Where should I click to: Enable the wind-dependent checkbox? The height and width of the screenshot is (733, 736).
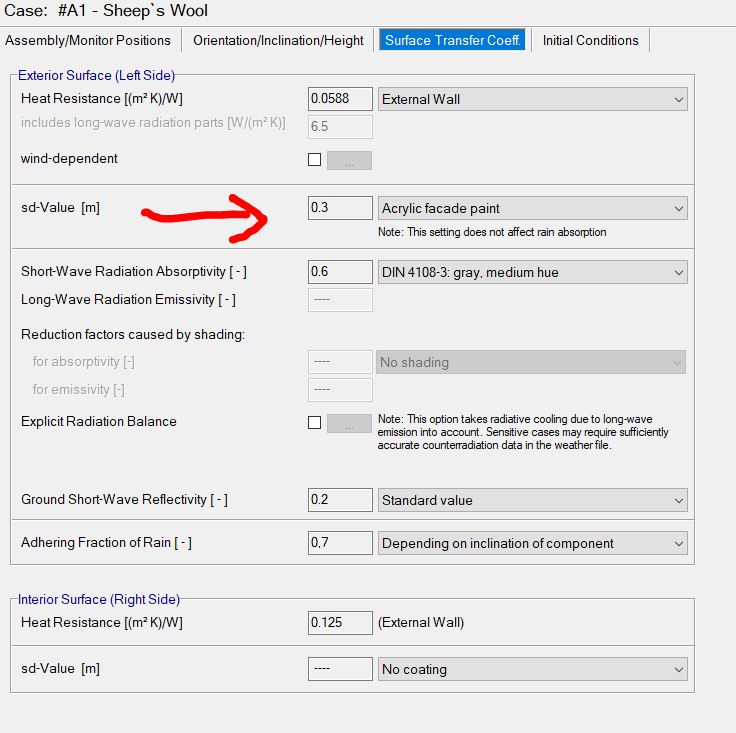click(x=315, y=160)
